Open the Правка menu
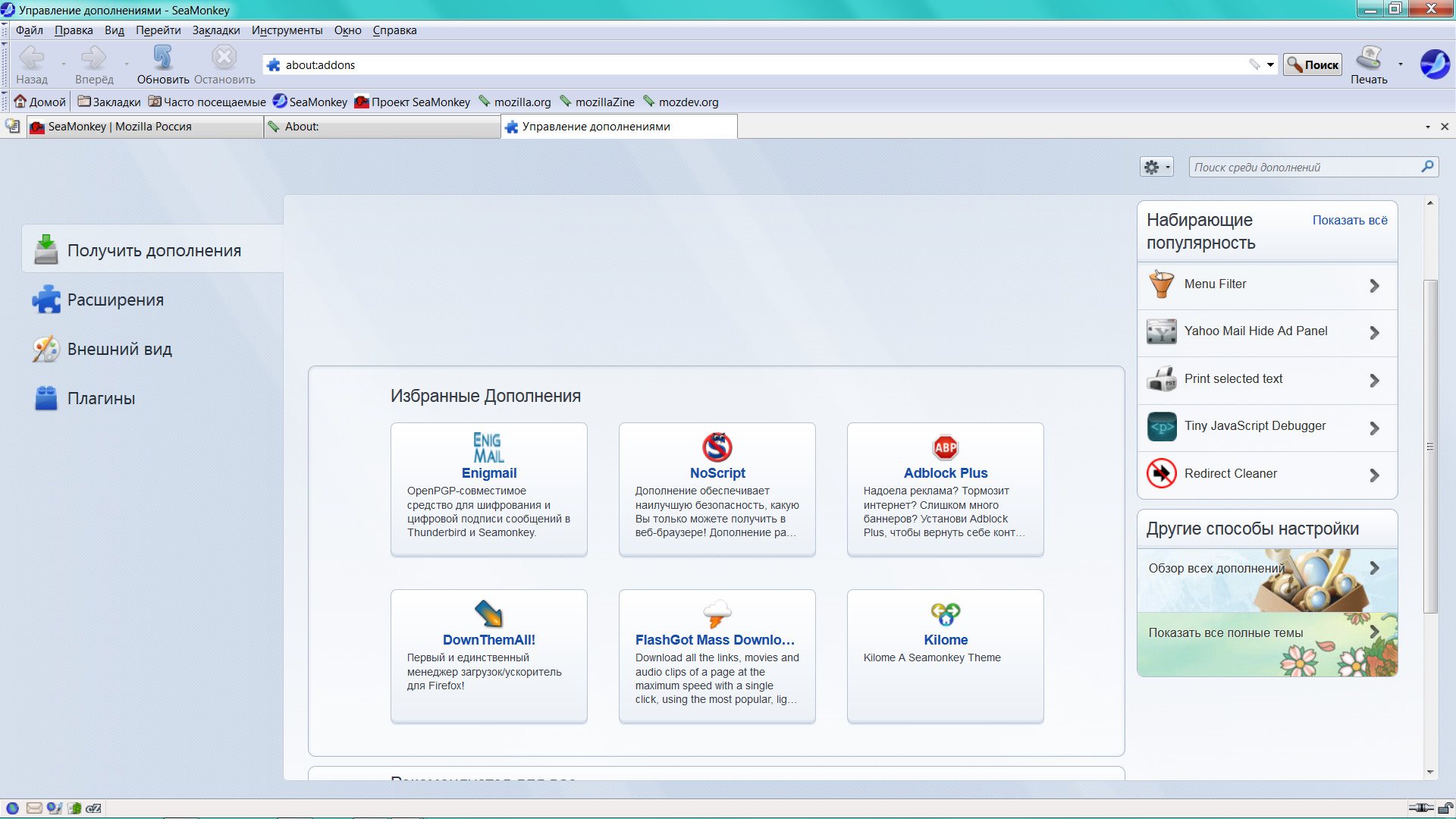The image size is (1456, 819). [x=74, y=30]
